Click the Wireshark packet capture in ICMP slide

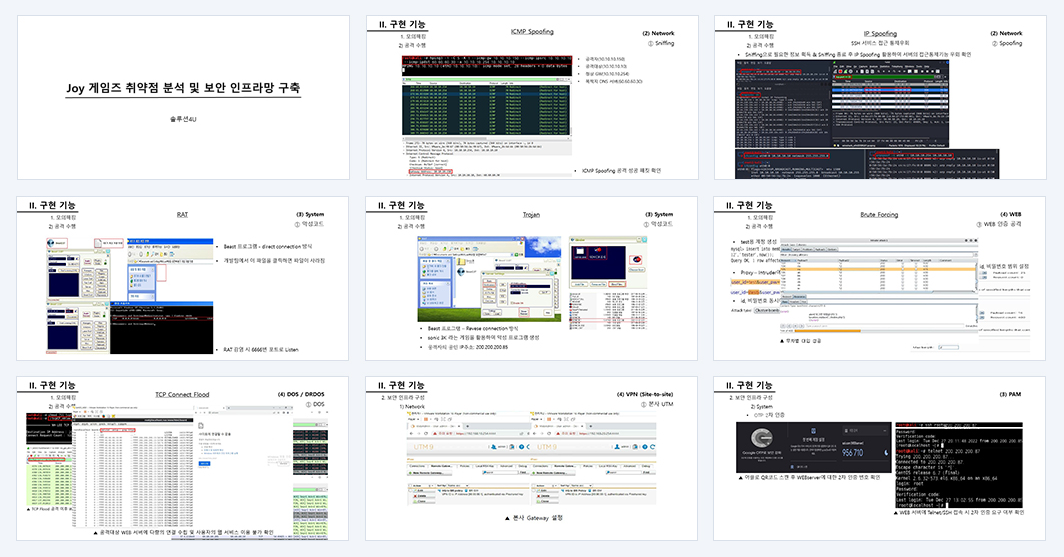(487, 116)
